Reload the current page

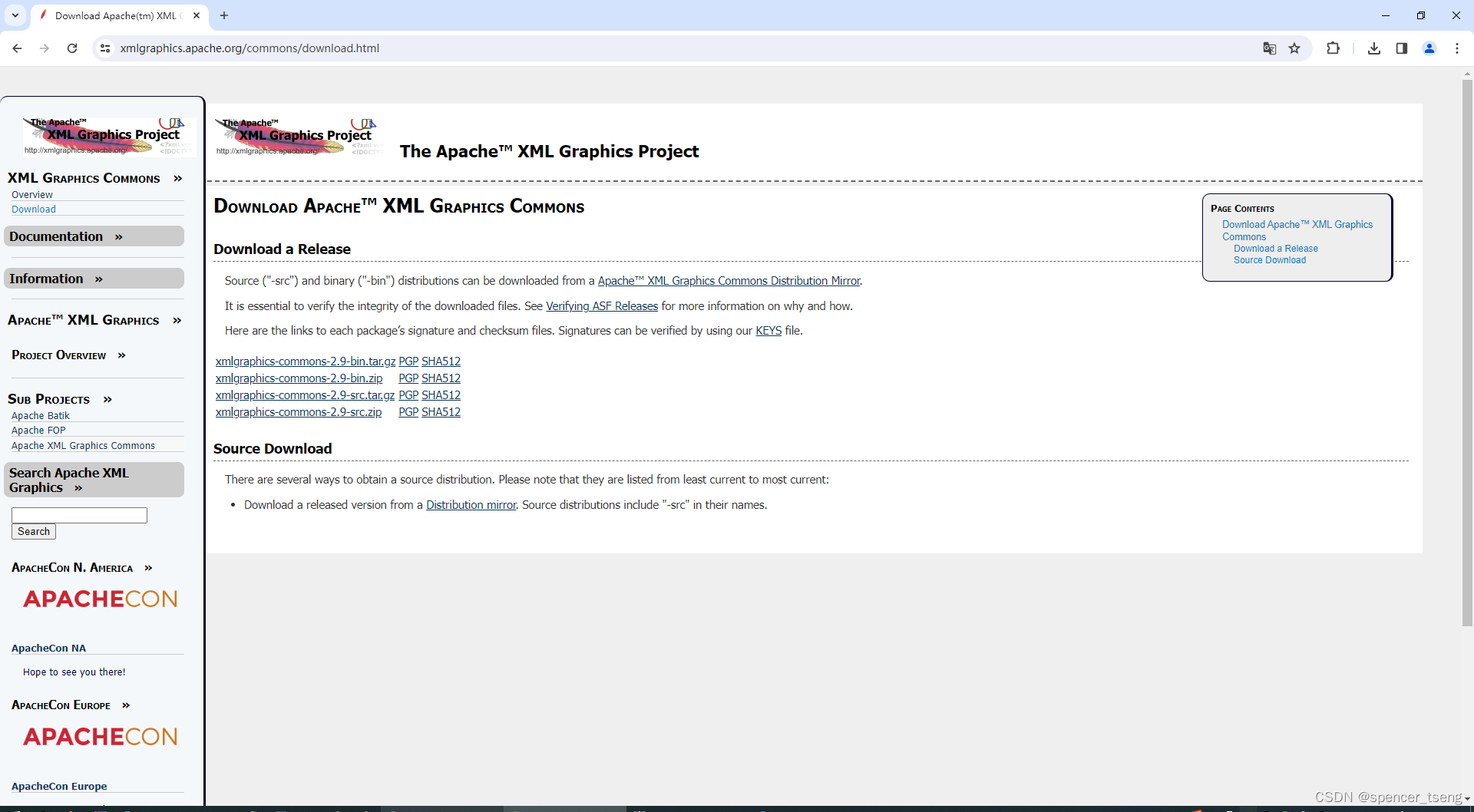[71, 48]
